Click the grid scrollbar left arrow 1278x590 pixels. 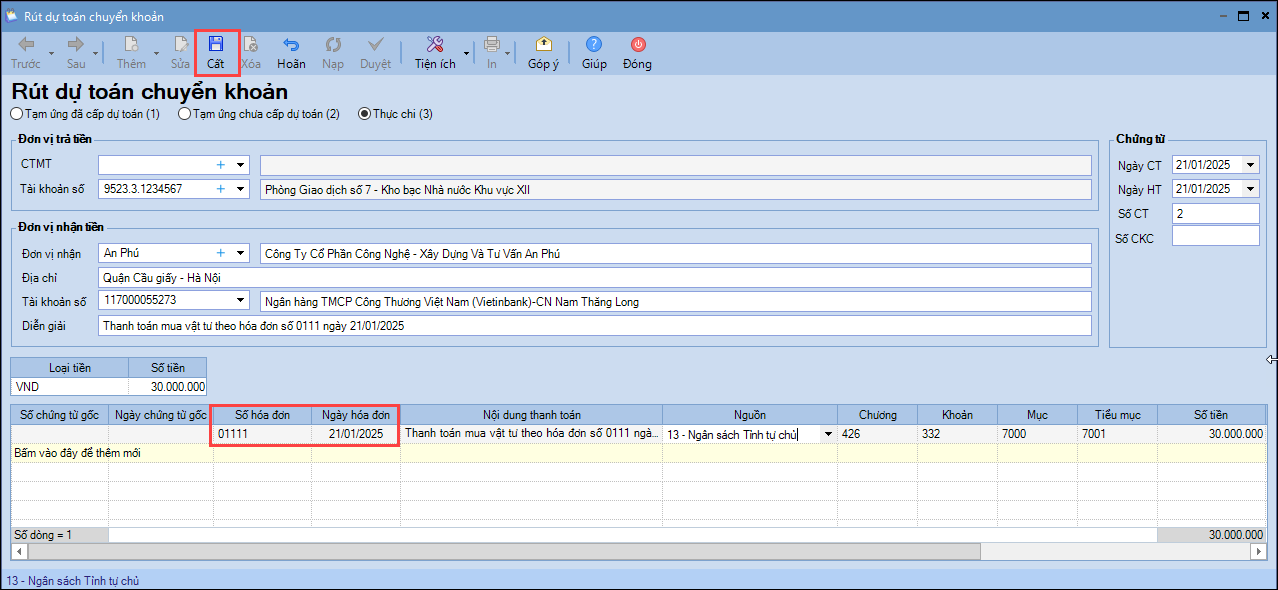[x=17, y=552]
